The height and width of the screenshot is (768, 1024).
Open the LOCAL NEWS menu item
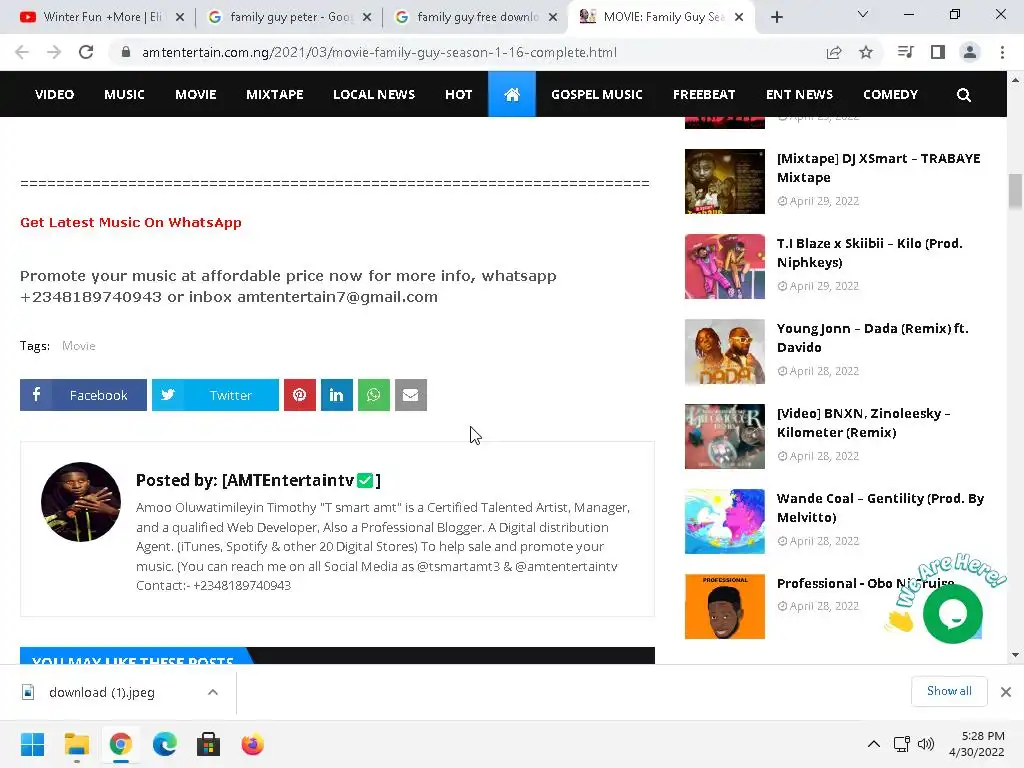[x=374, y=95]
